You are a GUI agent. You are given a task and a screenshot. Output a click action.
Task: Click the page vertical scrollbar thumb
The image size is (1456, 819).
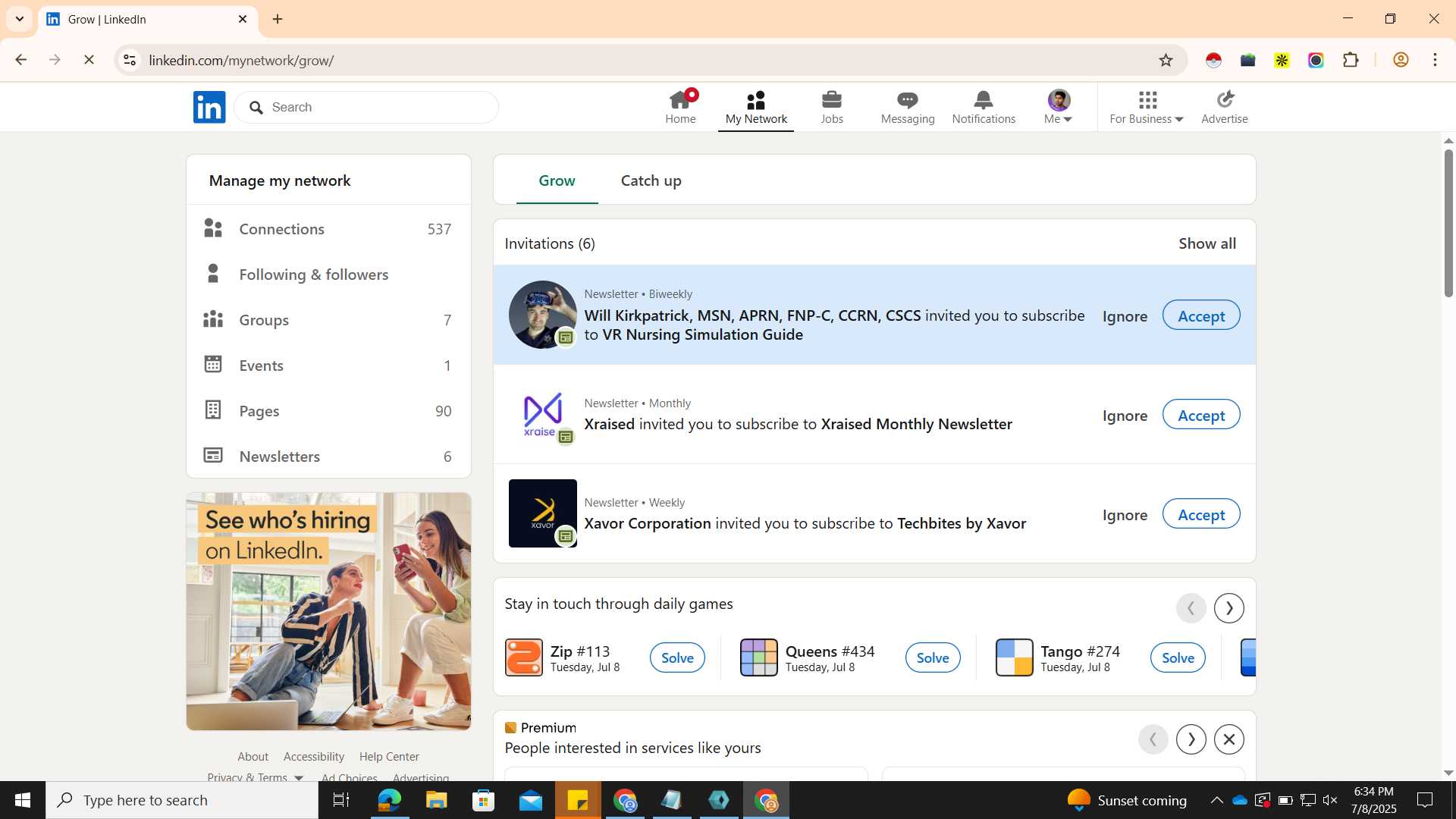click(x=1448, y=223)
